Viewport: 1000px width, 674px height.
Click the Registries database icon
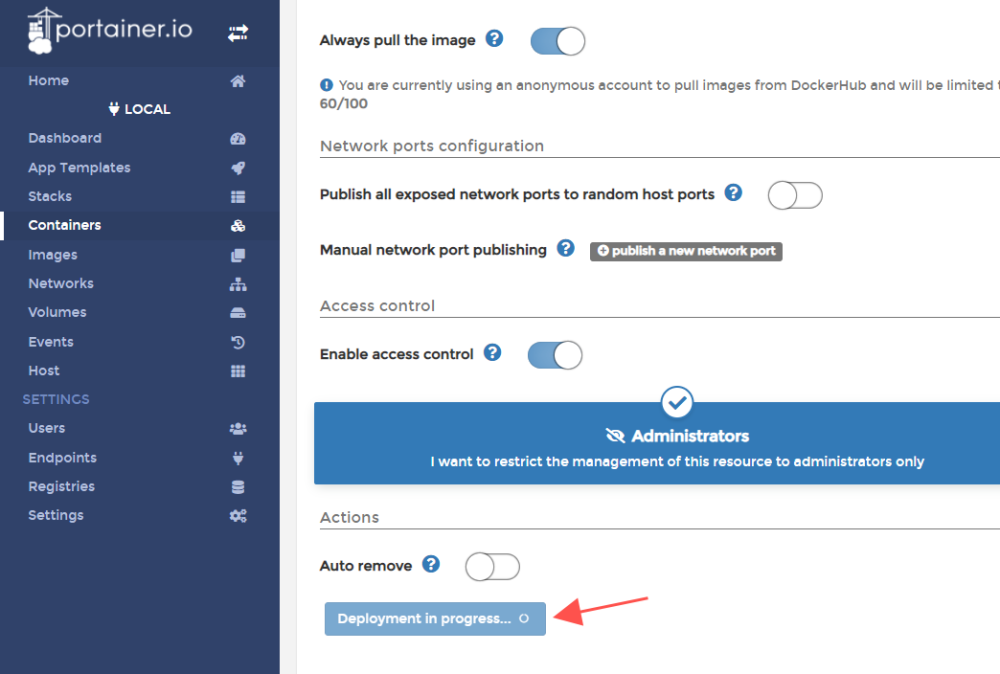238,487
